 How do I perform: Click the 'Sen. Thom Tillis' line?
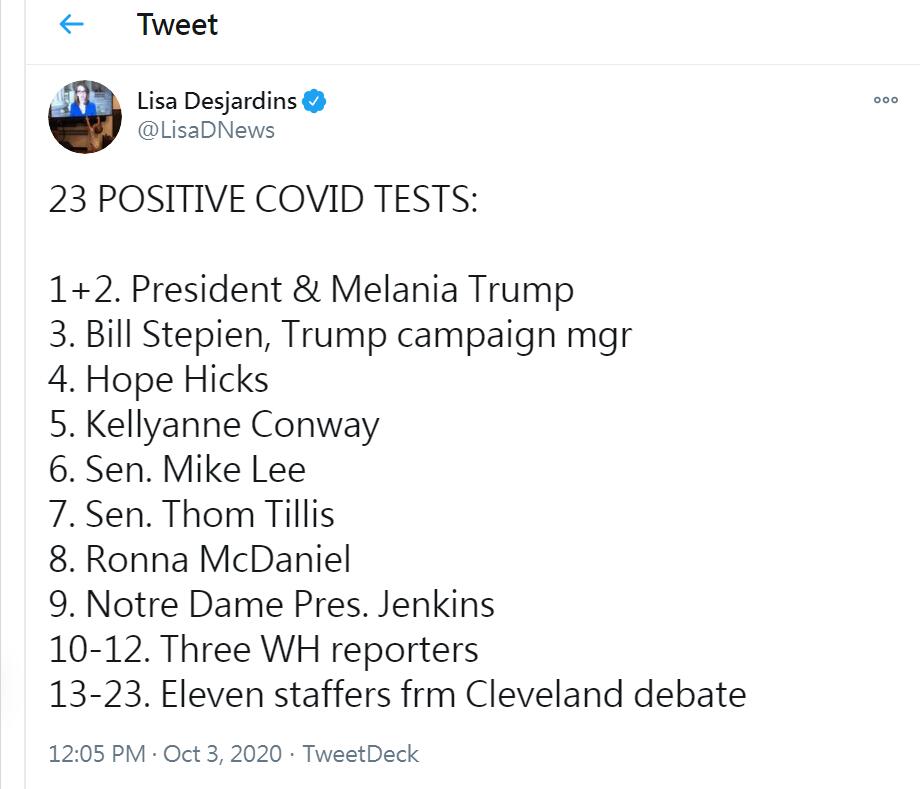pyautogui.click(x=191, y=515)
